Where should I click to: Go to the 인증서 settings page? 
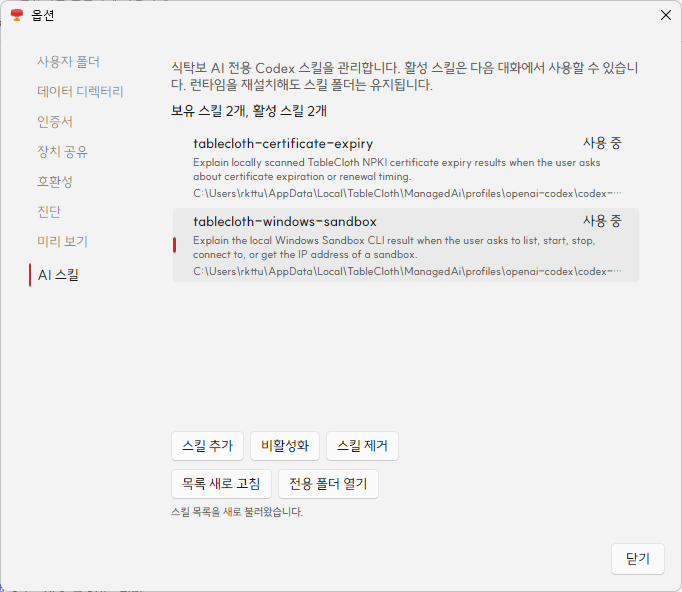(55, 122)
